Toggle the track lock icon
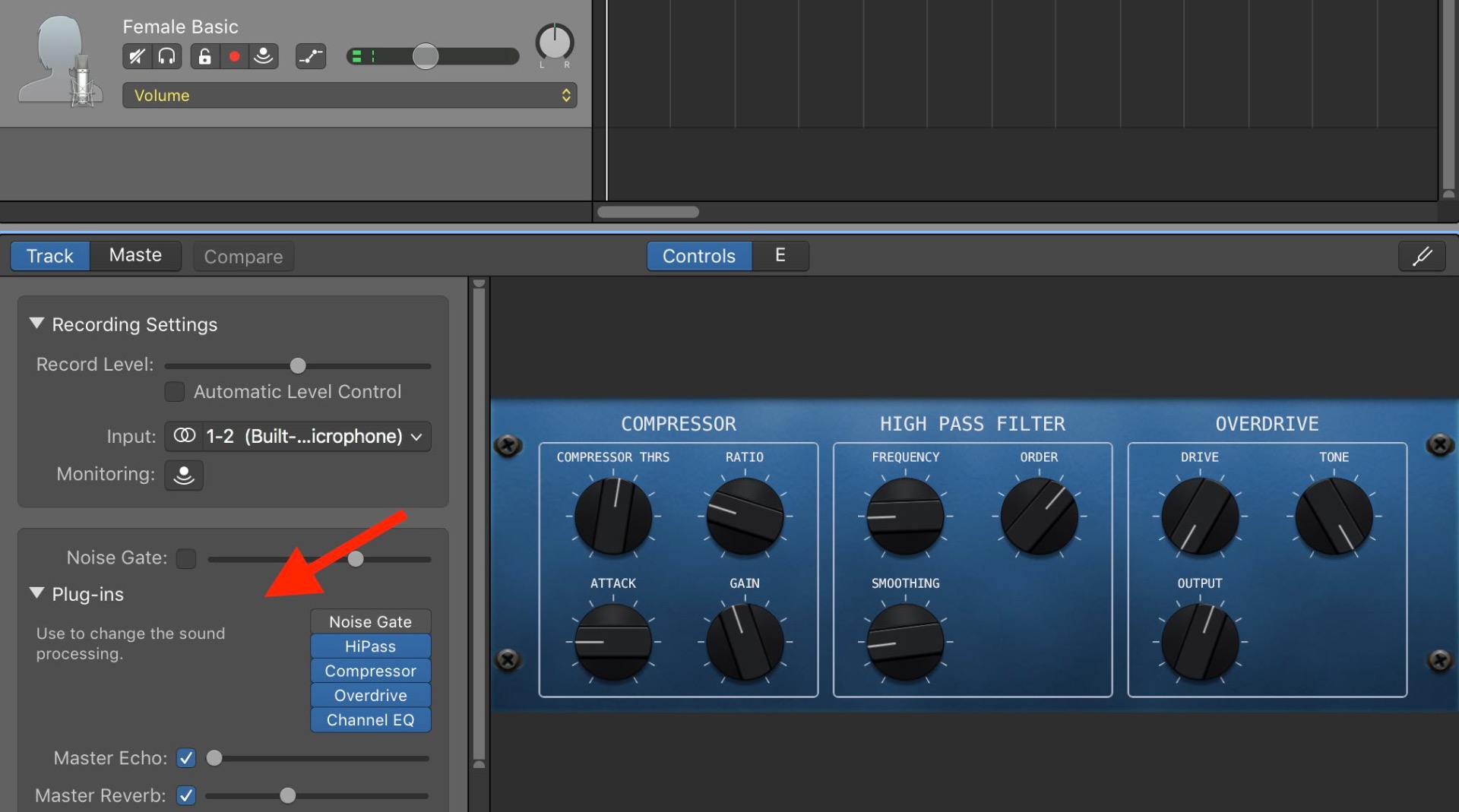The width and height of the screenshot is (1459, 812). [204, 56]
